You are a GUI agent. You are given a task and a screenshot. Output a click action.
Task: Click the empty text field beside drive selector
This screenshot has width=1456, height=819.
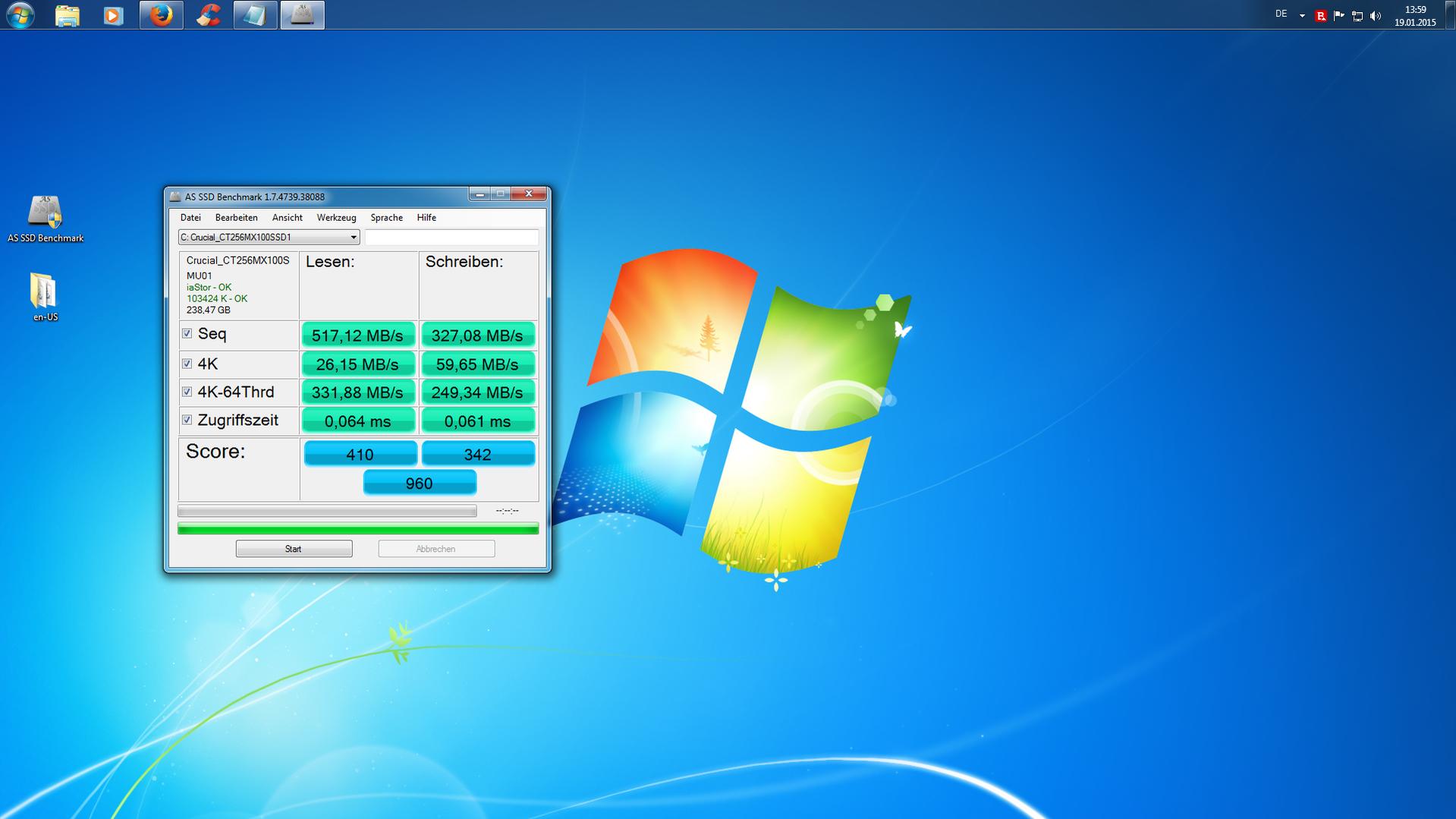(x=451, y=237)
